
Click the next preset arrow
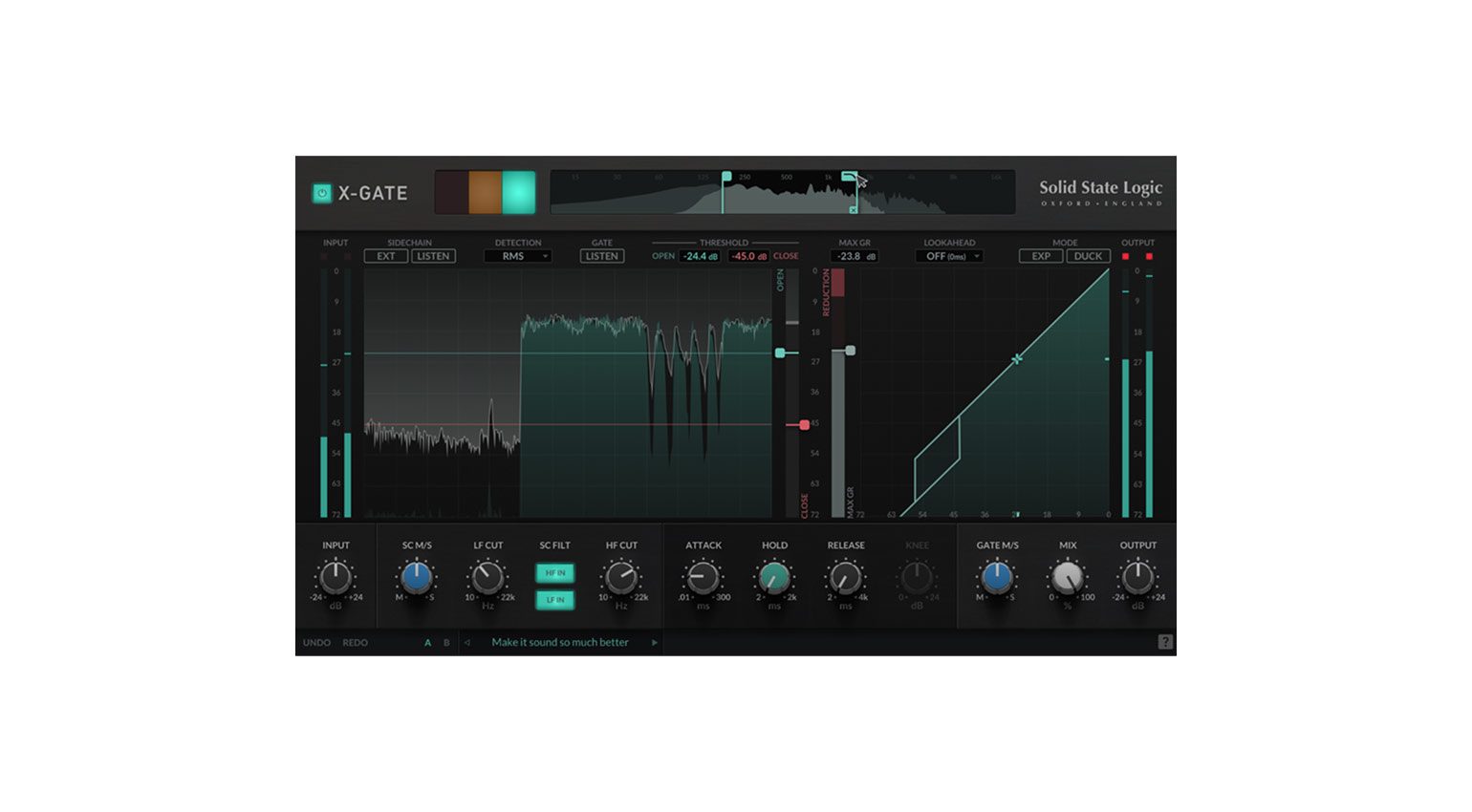[x=655, y=642]
